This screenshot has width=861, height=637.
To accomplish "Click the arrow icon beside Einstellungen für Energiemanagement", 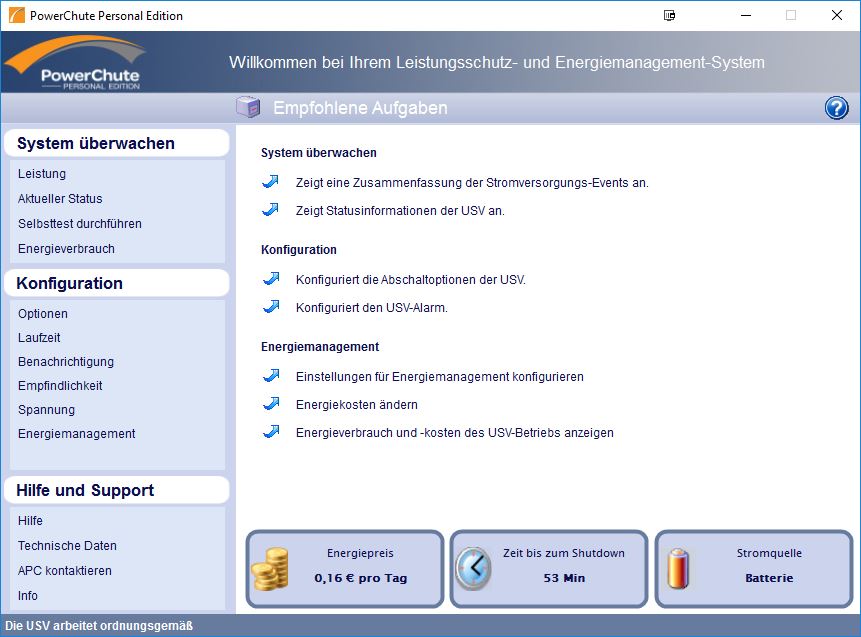I will 271,376.
